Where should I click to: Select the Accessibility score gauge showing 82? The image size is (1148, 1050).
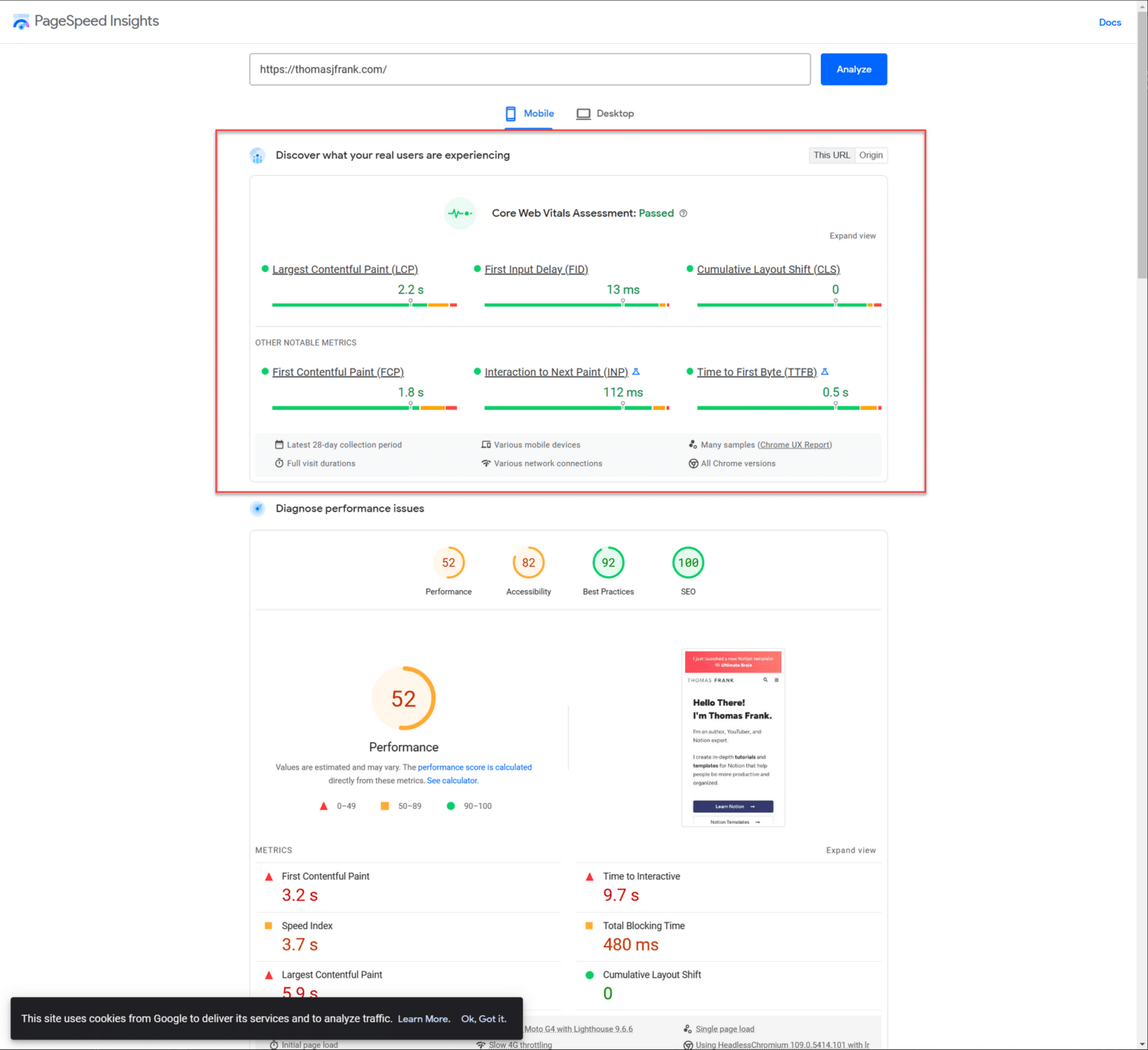click(x=528, y=563)
